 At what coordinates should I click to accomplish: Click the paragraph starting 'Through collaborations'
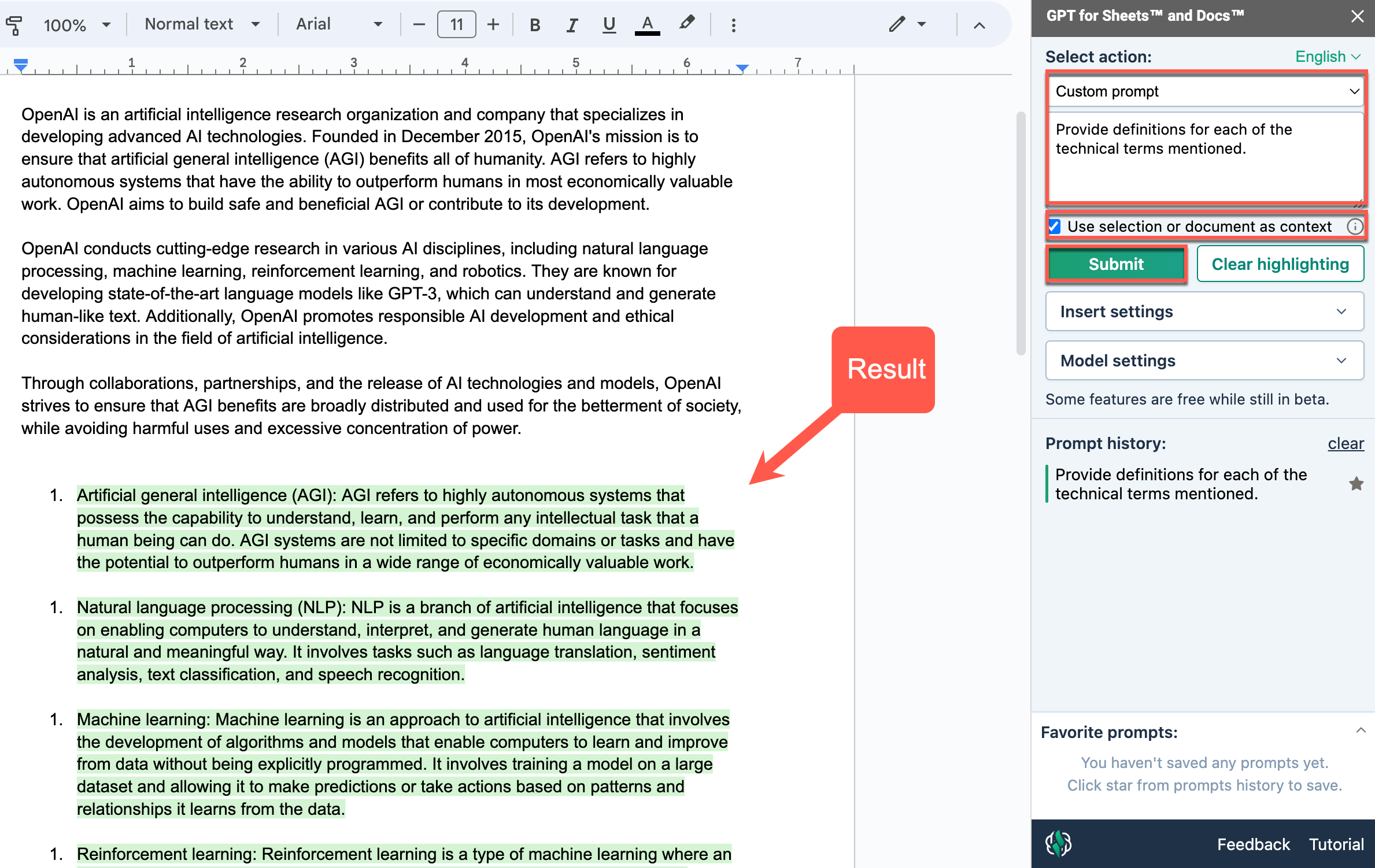point(381,406)
